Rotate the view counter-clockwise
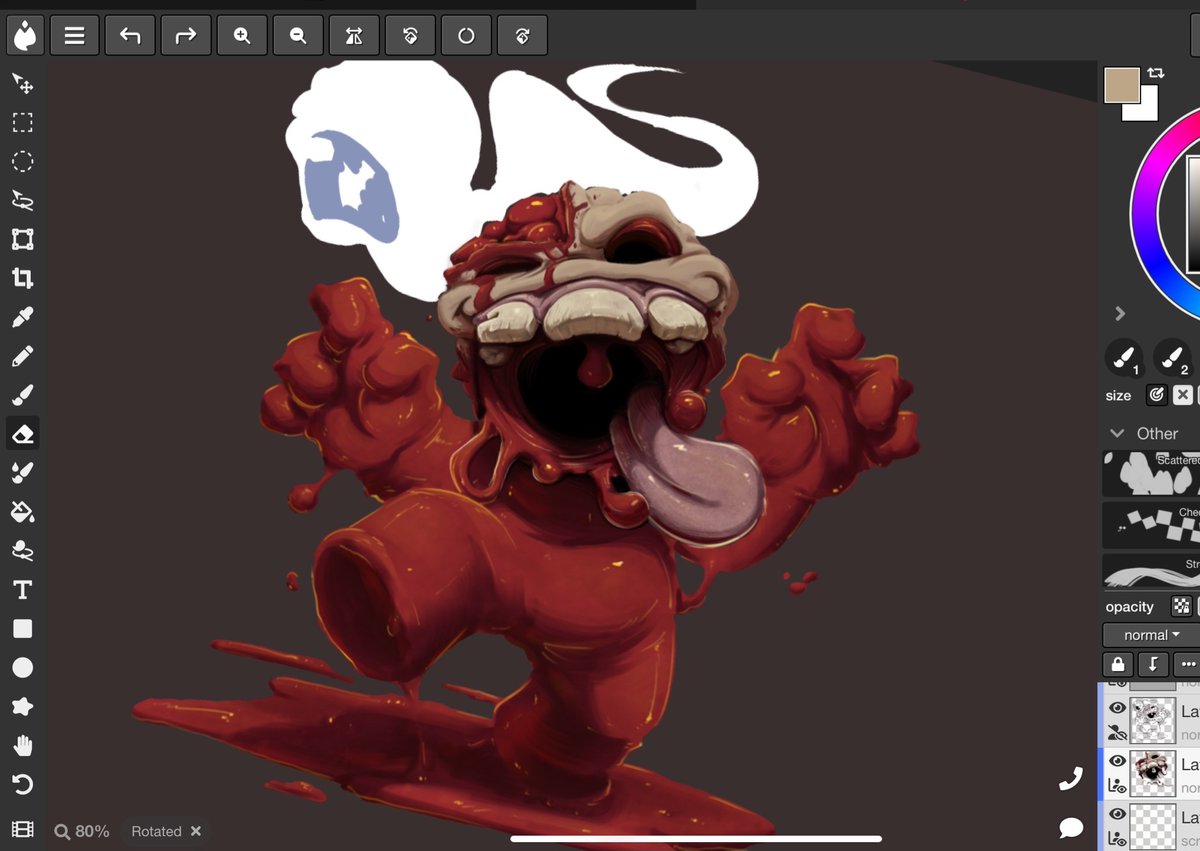This screenshot has width=1200, height=851. click(410, 36)
